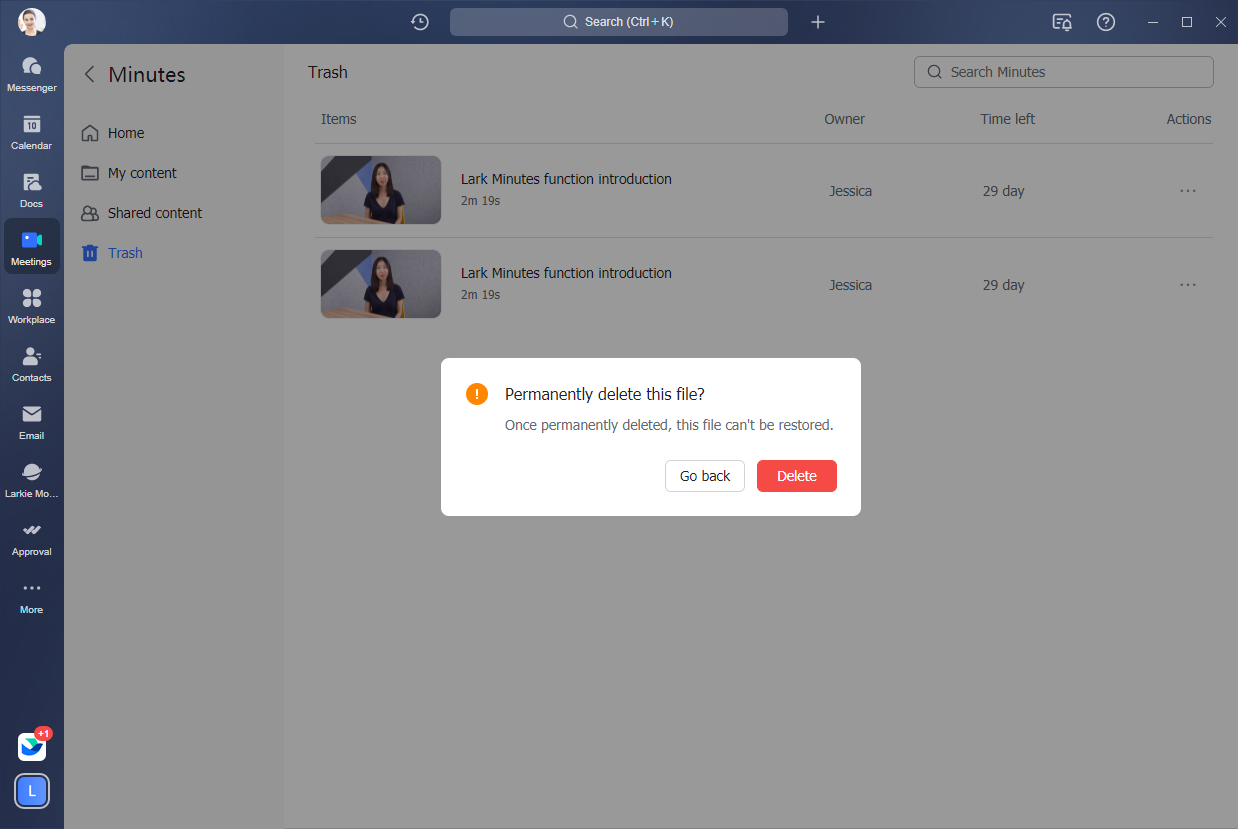Open actions menu for second trash item
This screenshot has height=829, width=1238.
point(1187,285)
